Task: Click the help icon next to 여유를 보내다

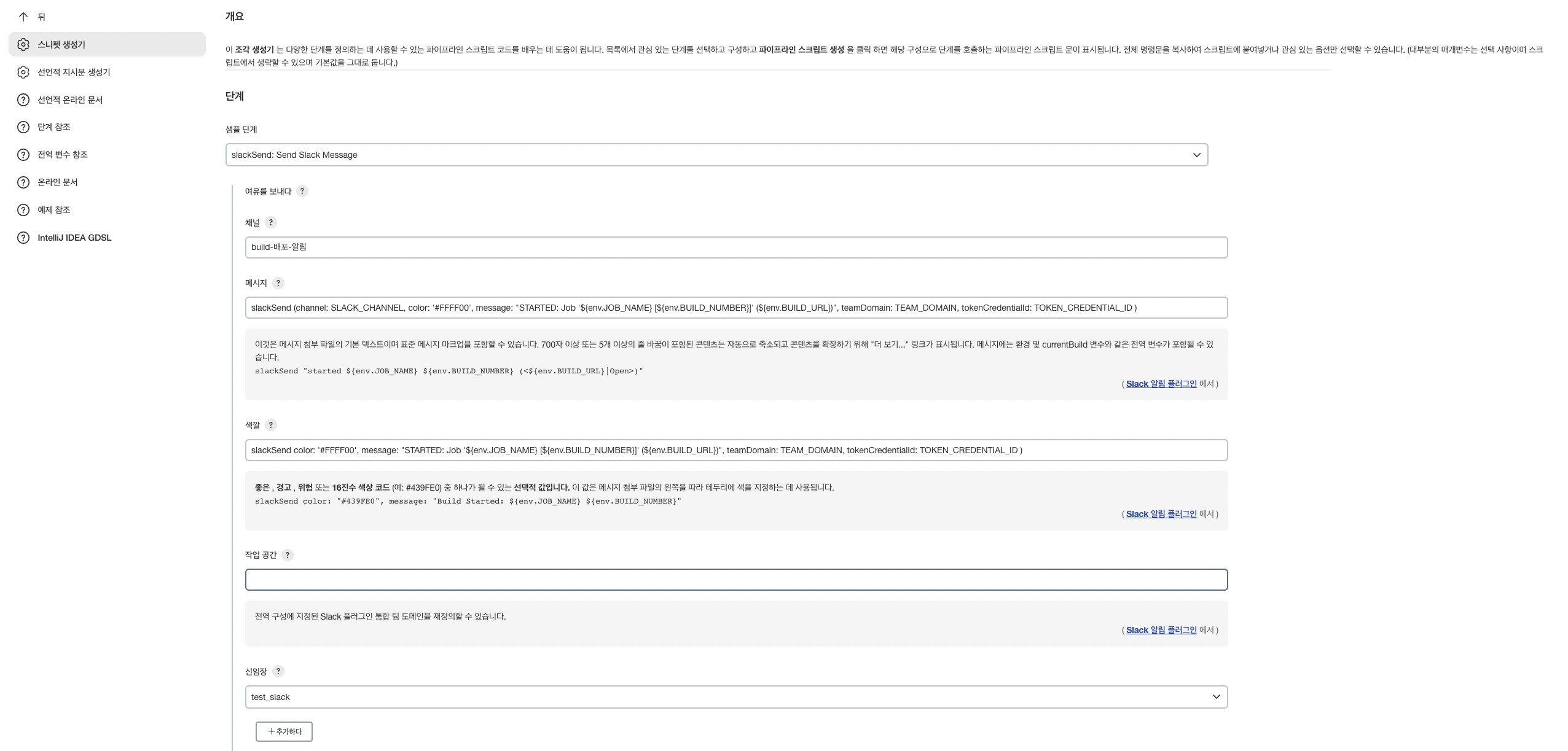Action: pos(302,191)
